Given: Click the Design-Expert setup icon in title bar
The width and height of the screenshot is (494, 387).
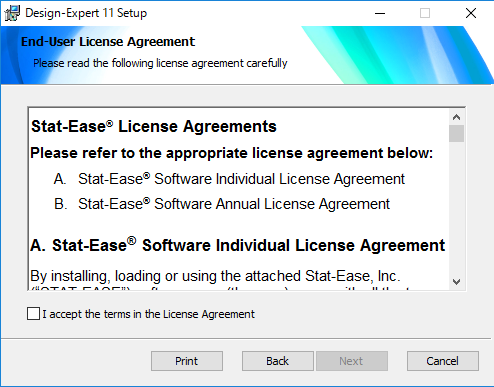Looking at the screenshot, I should click(x=12, y=13).
